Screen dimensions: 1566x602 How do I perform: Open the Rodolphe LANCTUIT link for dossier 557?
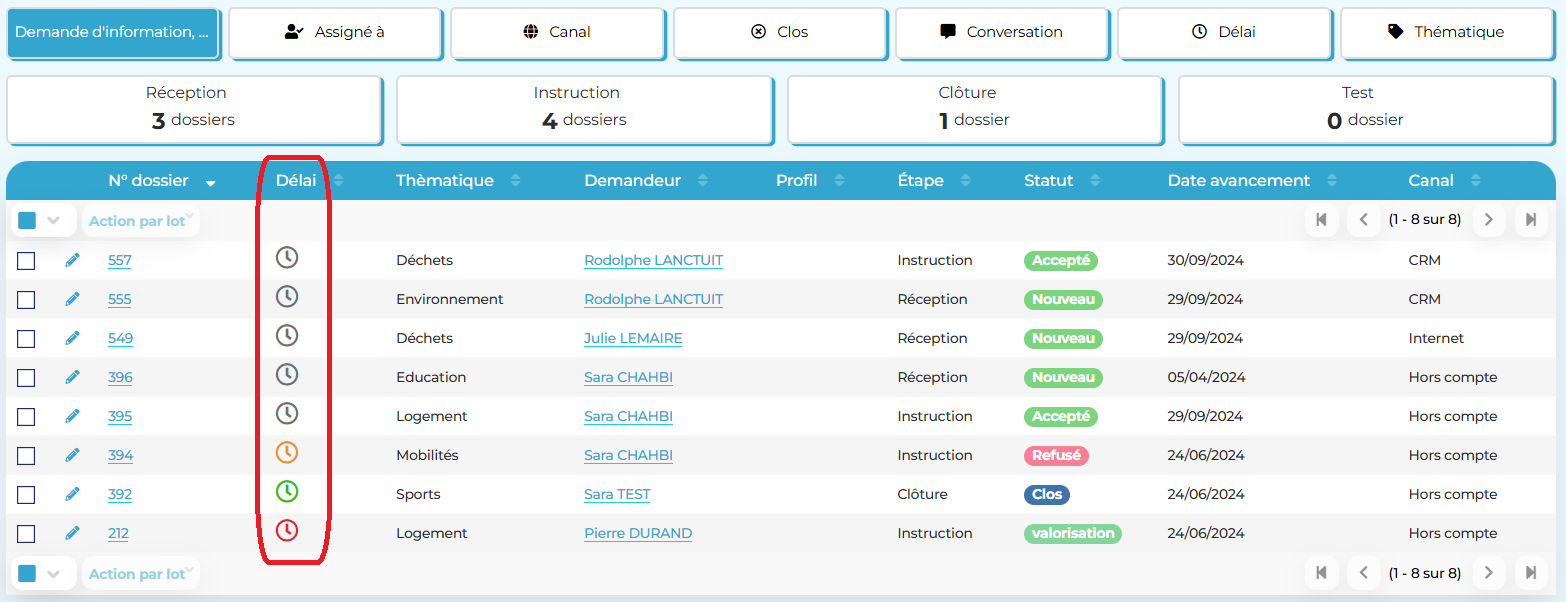653,260
